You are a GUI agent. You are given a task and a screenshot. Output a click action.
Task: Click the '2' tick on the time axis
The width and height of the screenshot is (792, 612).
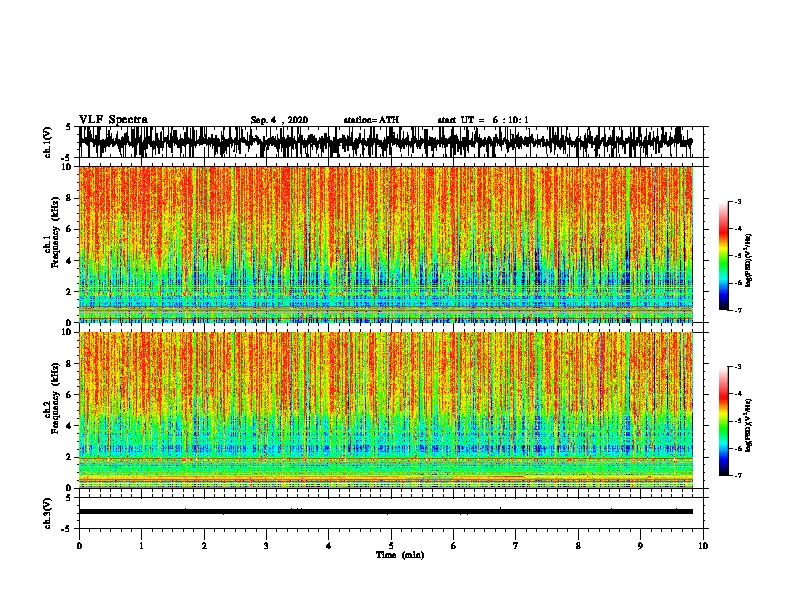click(x=204, y=546)
